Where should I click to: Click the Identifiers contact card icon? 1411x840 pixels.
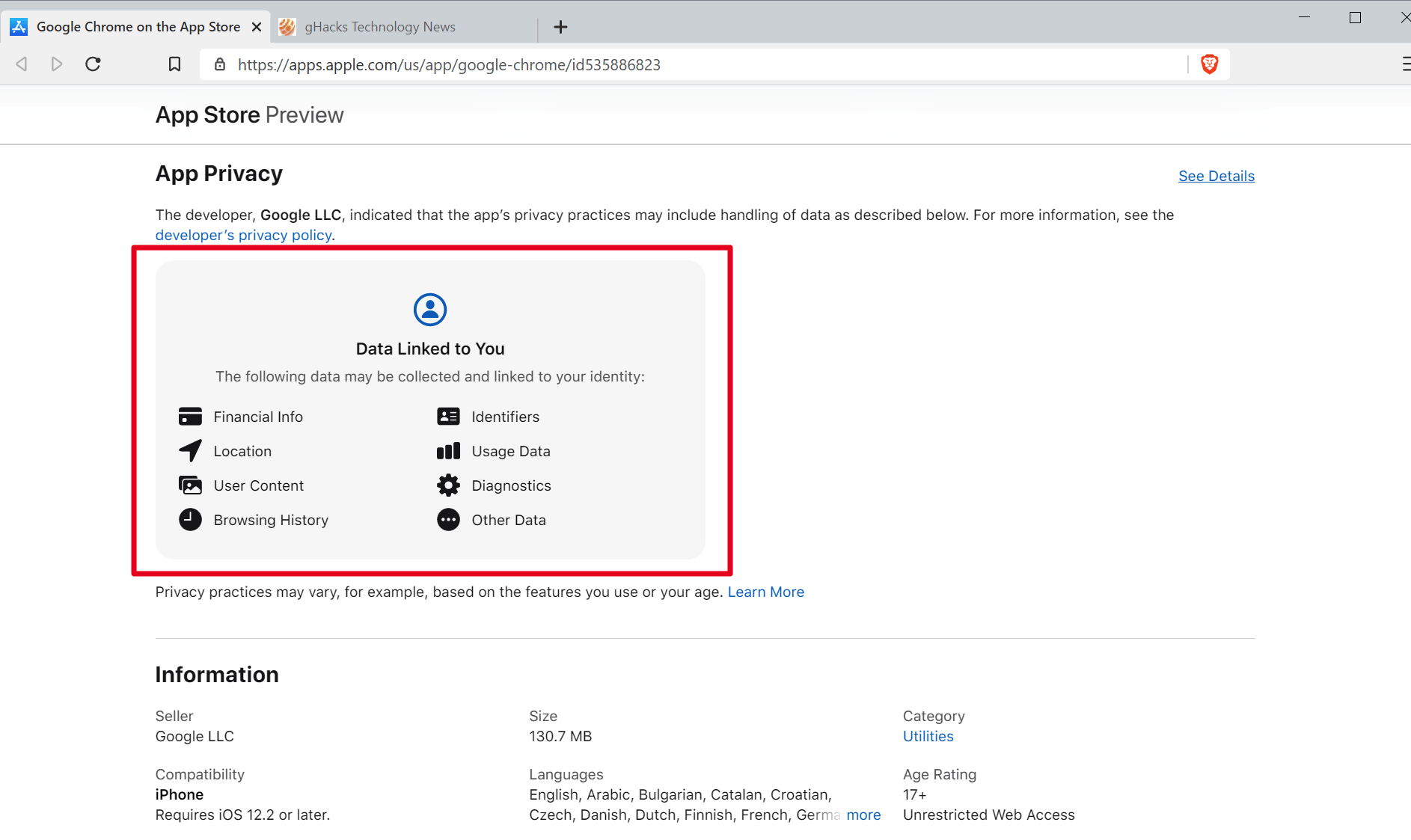coord(447,416)
